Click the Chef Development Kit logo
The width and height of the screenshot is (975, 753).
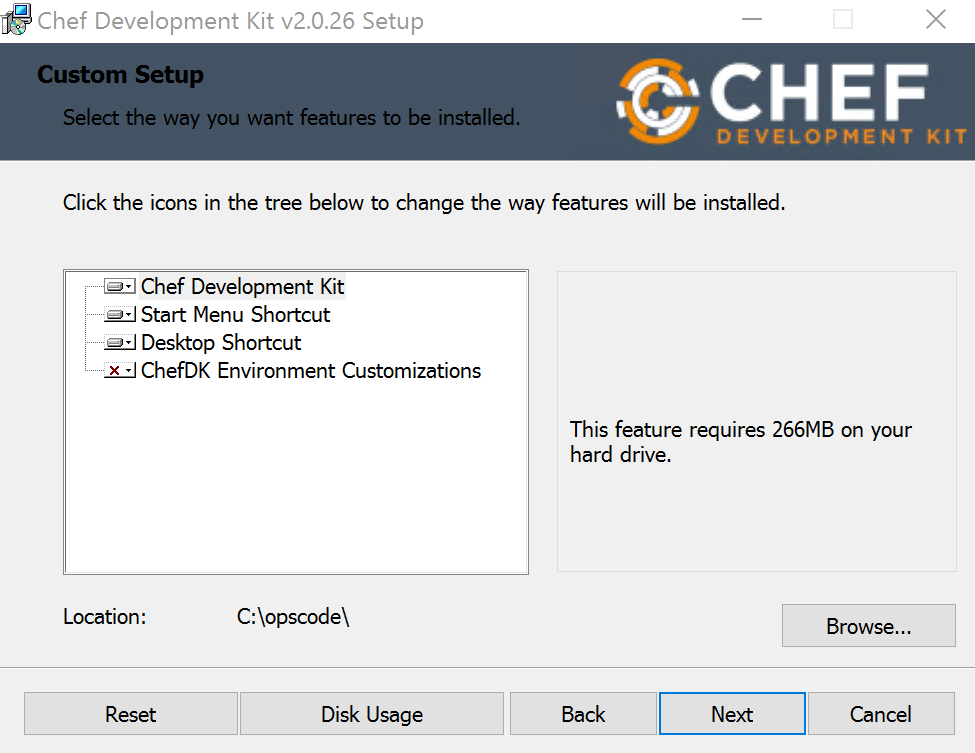point(790,102)
